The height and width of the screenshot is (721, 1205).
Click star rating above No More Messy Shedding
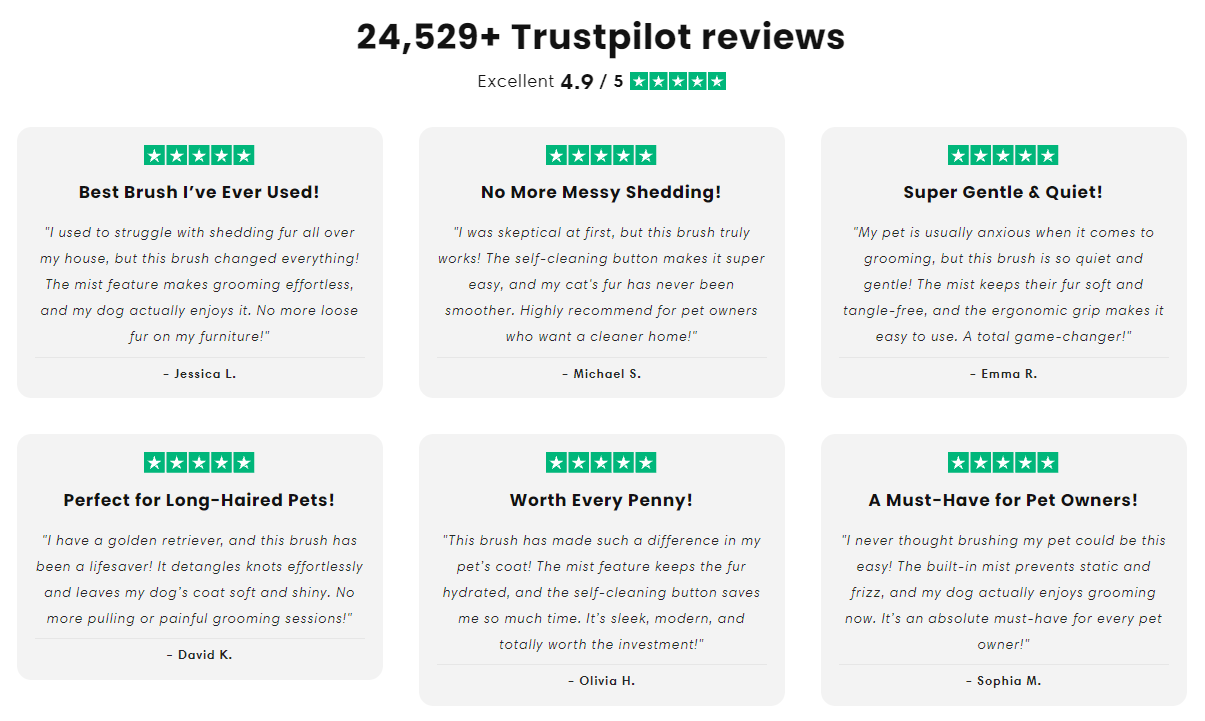[x=601, y=155]
